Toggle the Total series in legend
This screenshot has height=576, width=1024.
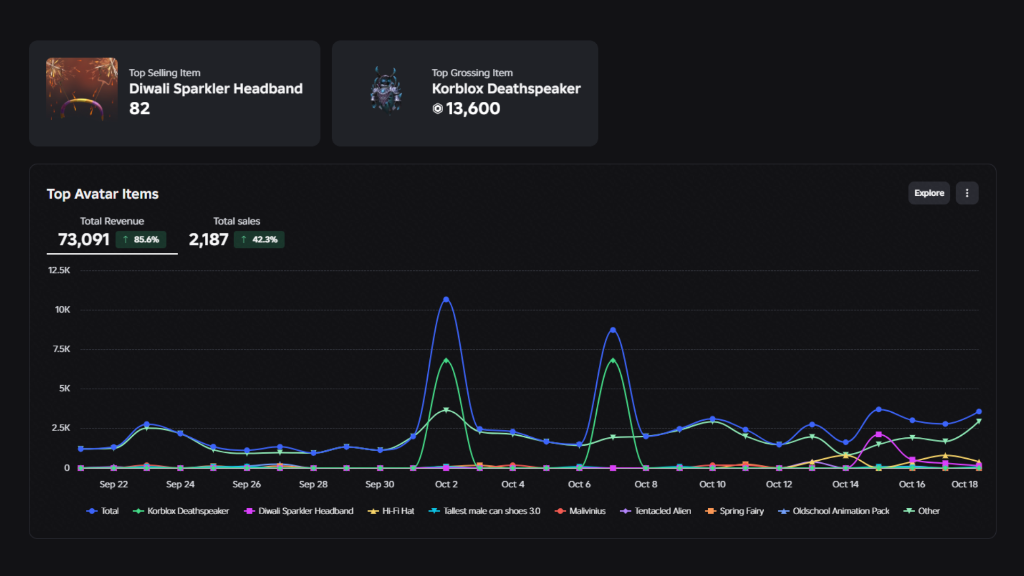click(103, 511)
